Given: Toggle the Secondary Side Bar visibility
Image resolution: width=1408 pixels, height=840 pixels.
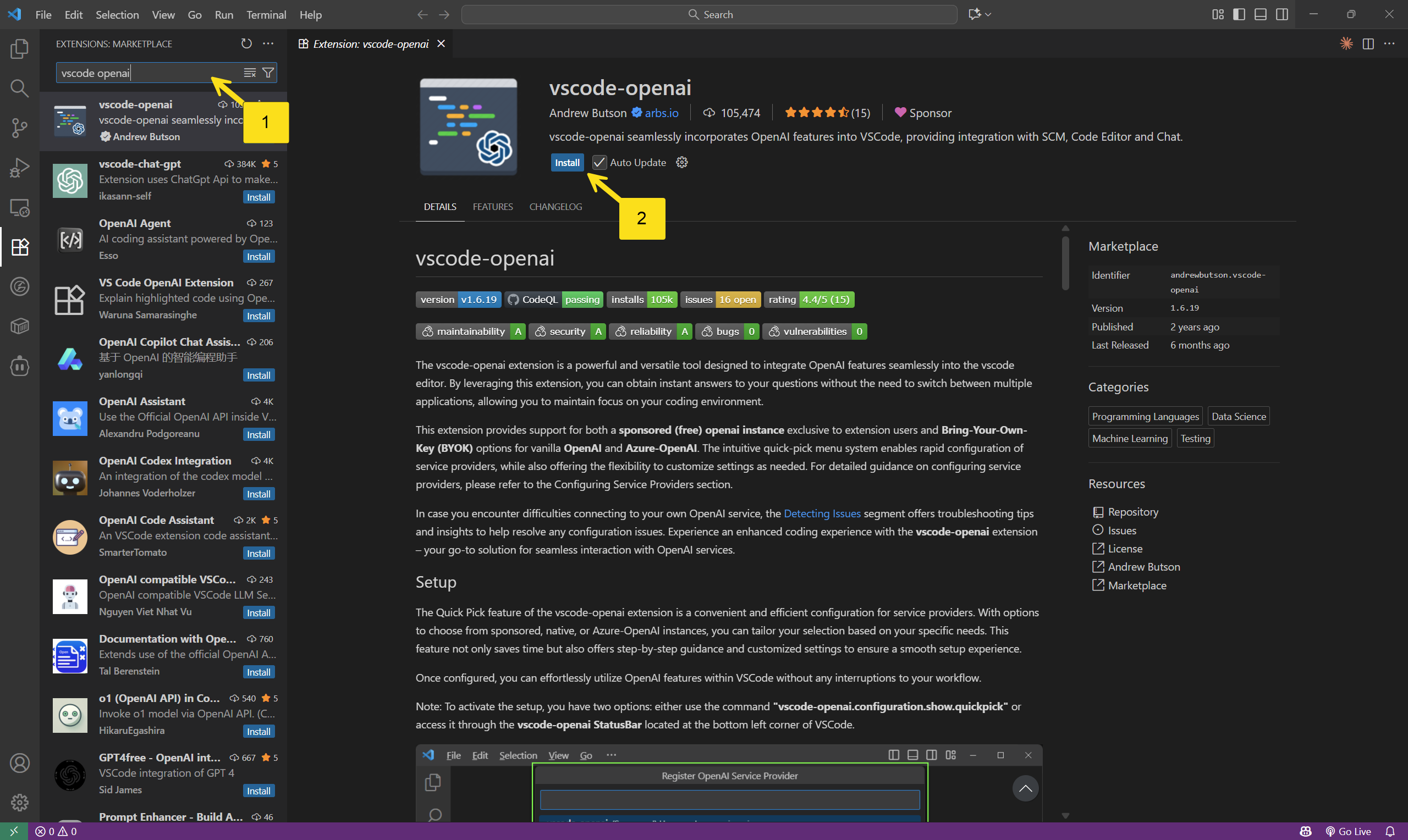Looking at the screenshot, I should coord(1282,15).
